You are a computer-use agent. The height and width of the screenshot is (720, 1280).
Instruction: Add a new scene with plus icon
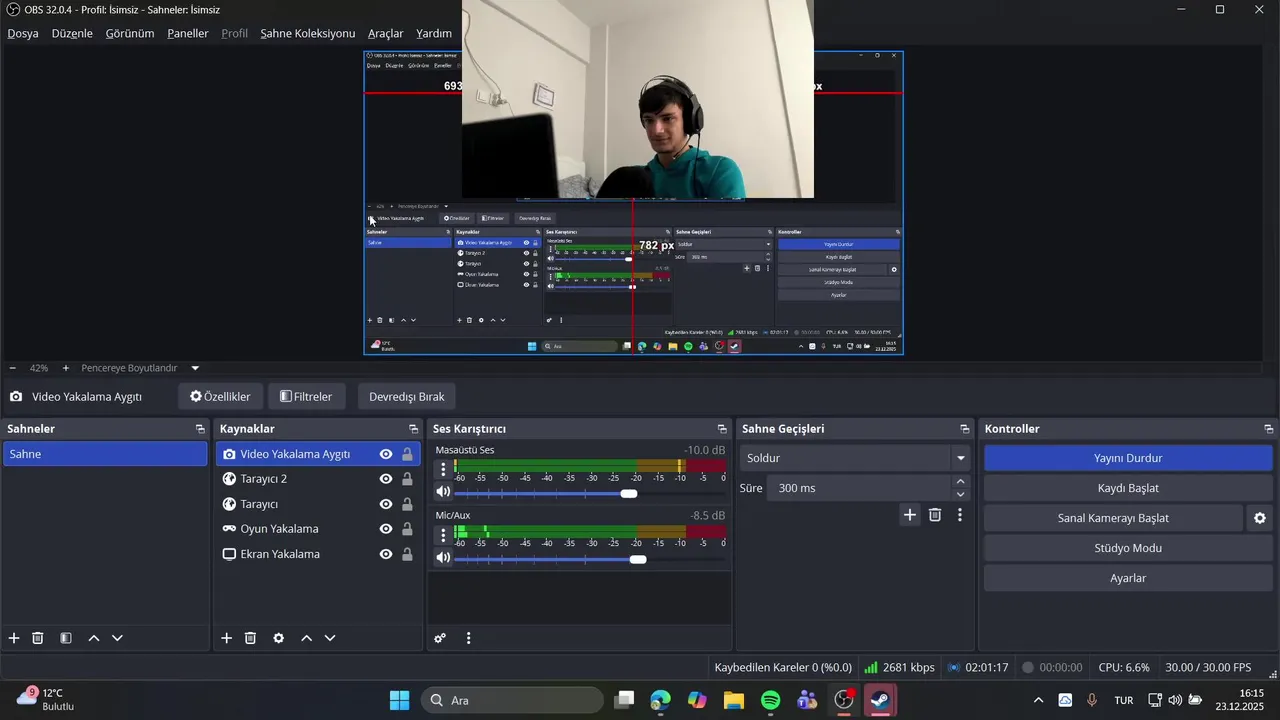(14, 638)
